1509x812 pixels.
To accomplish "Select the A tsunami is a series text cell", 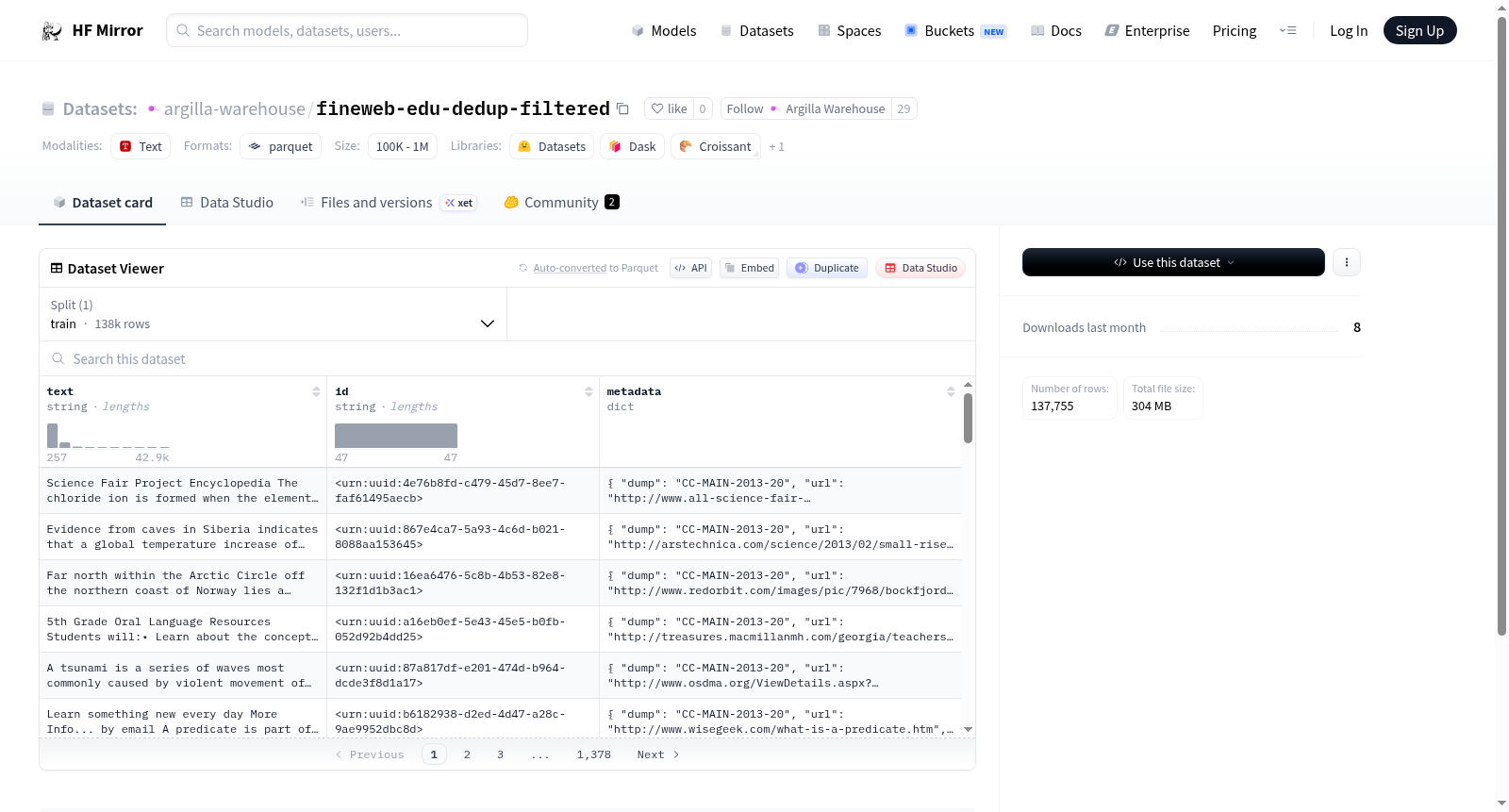I will (183, 675).
